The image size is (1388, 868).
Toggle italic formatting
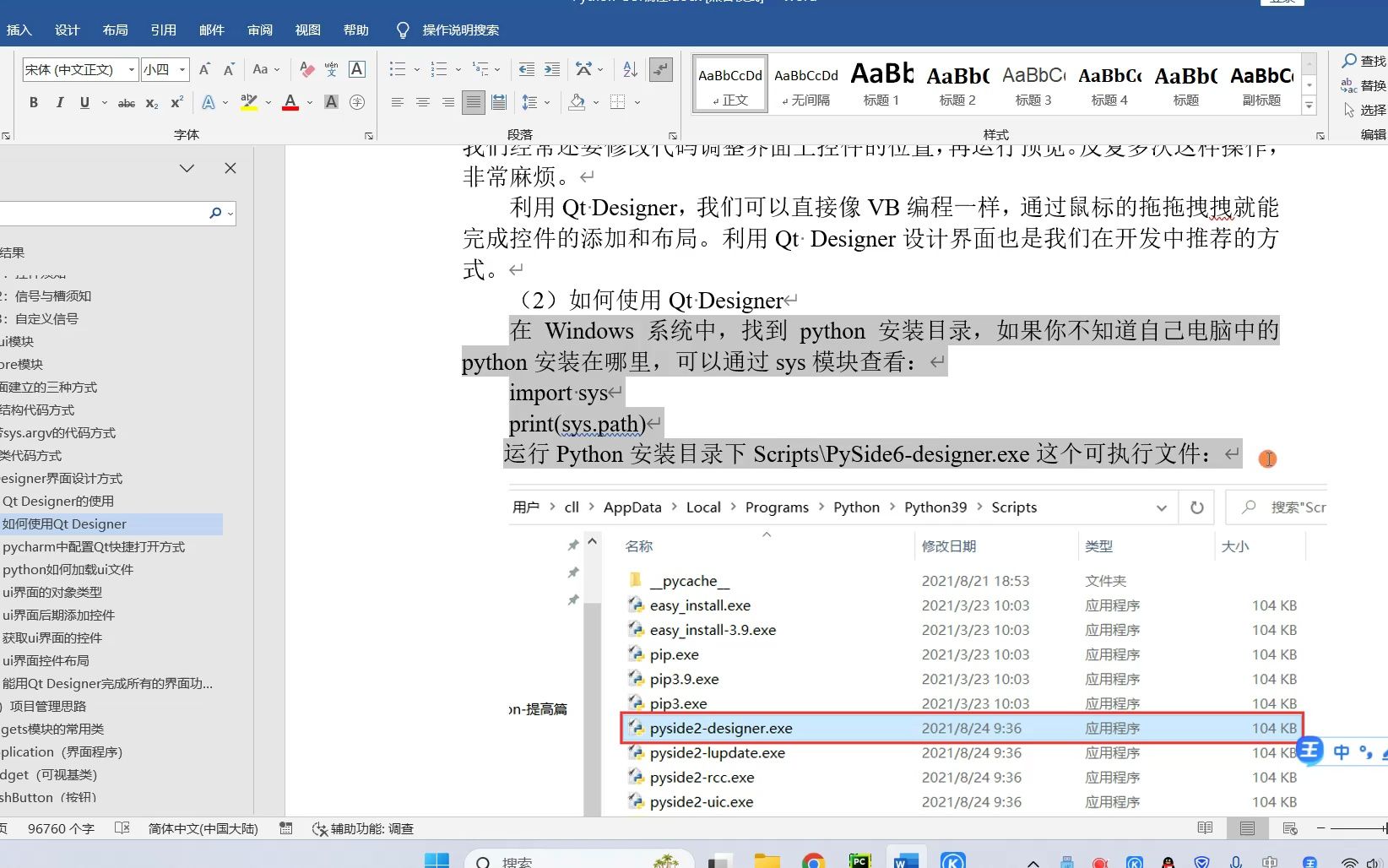(x=59, y=102)
